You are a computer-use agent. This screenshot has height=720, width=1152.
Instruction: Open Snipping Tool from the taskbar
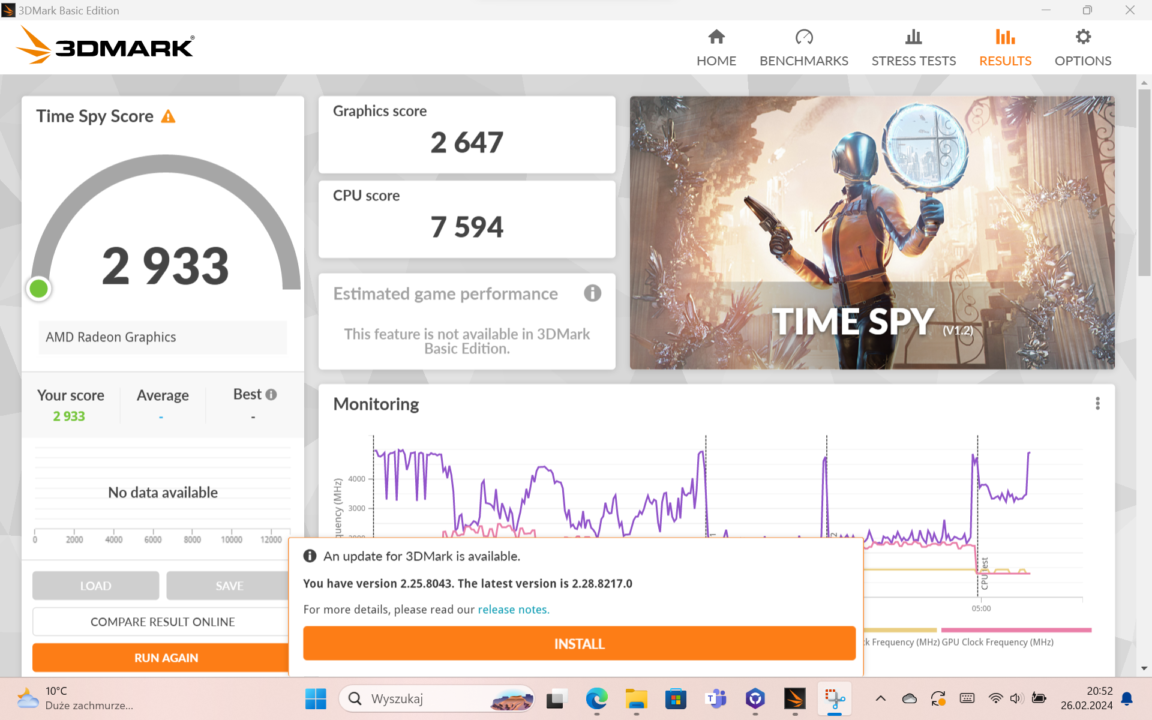pyautogui.click(x=835, y=699)
